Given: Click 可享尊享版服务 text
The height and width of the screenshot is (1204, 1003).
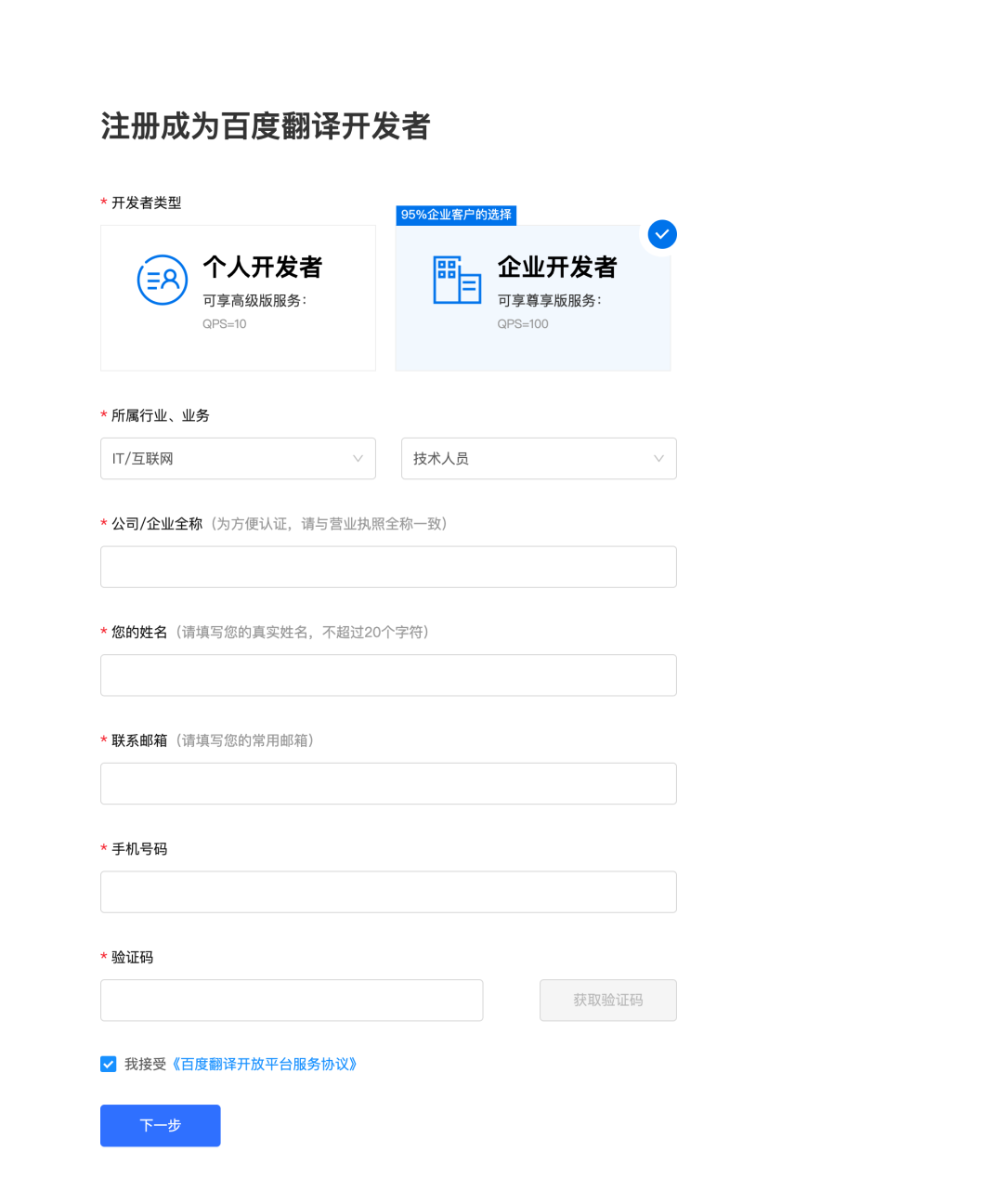Looking at the screenshot, I should (x=550, y=301).
